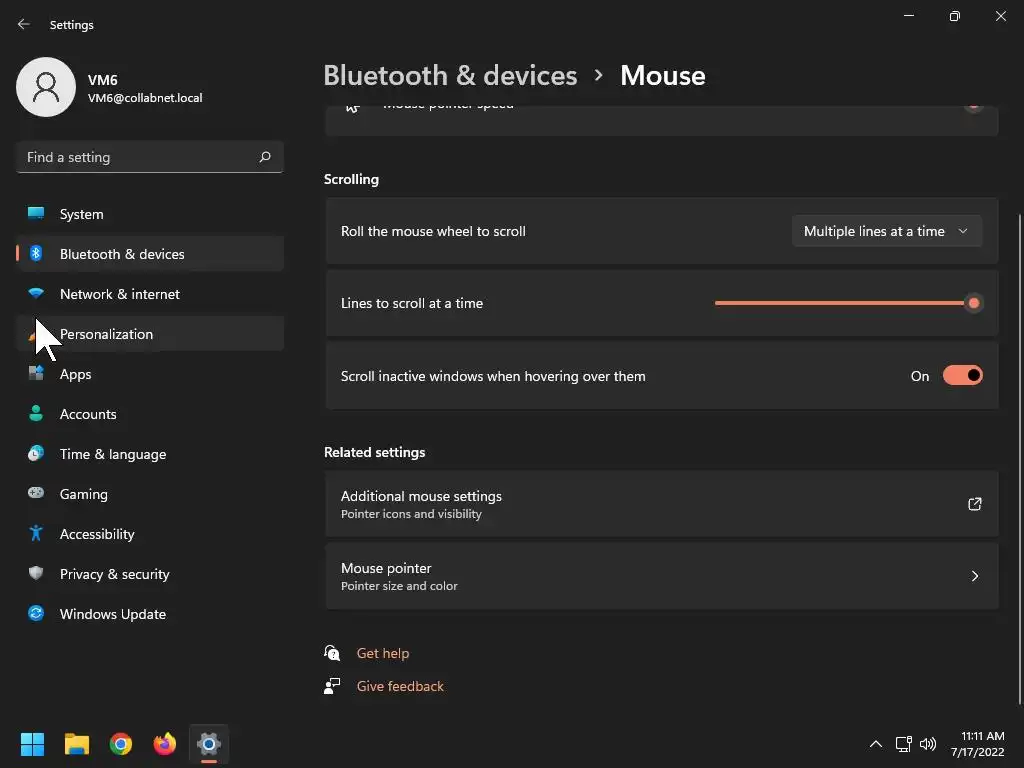Viewport: 1024px width, 768px height.
Task: Click the Network & internet wifi icon
Action: (36, 294)
